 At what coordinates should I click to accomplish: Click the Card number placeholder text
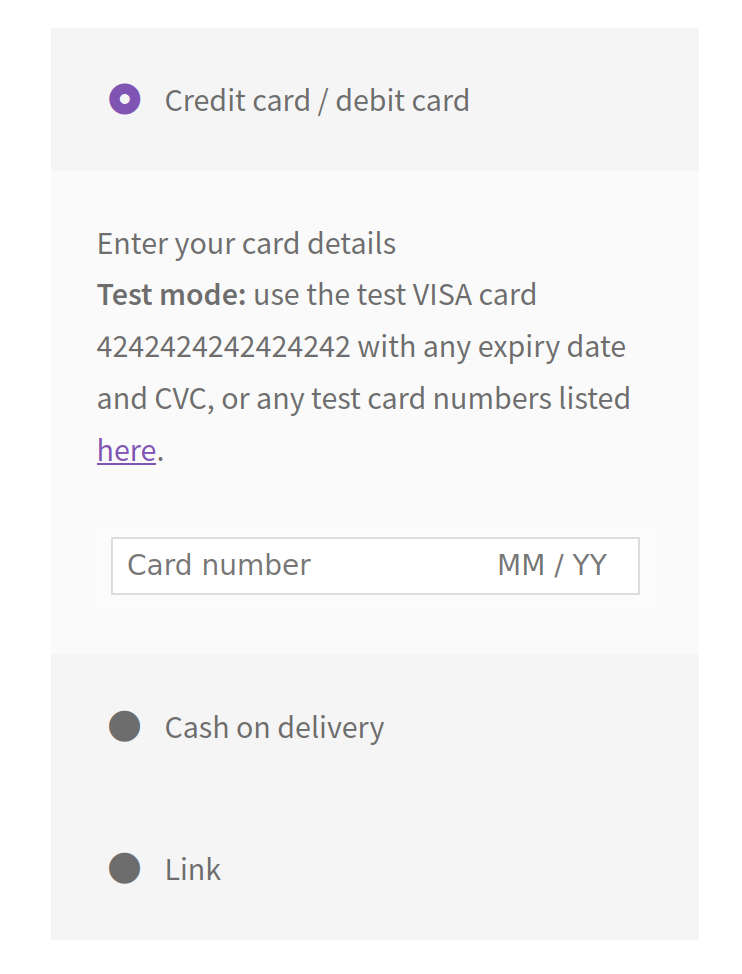pos(217,565)
